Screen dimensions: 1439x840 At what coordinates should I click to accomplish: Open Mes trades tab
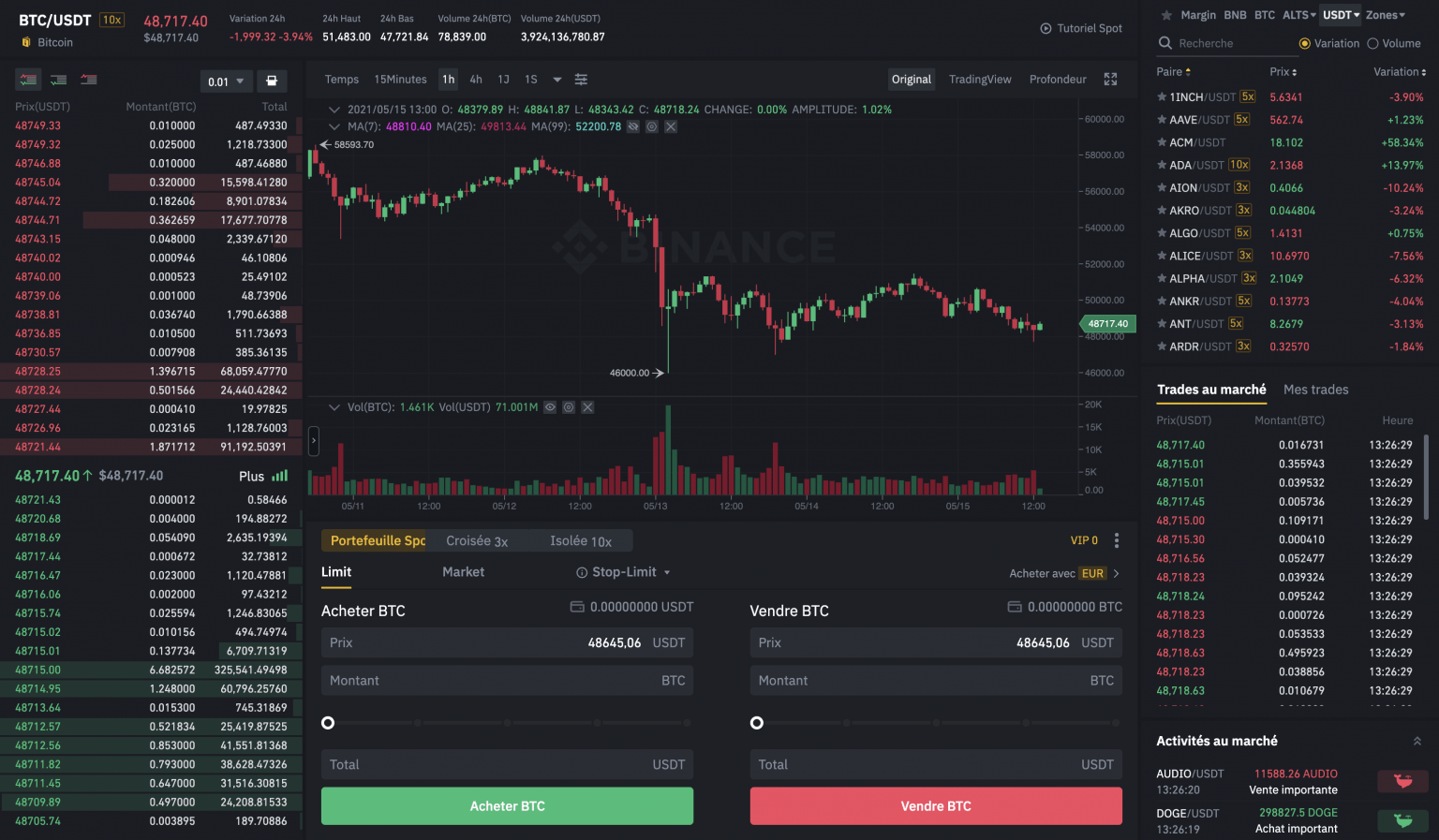[1315, 390]
